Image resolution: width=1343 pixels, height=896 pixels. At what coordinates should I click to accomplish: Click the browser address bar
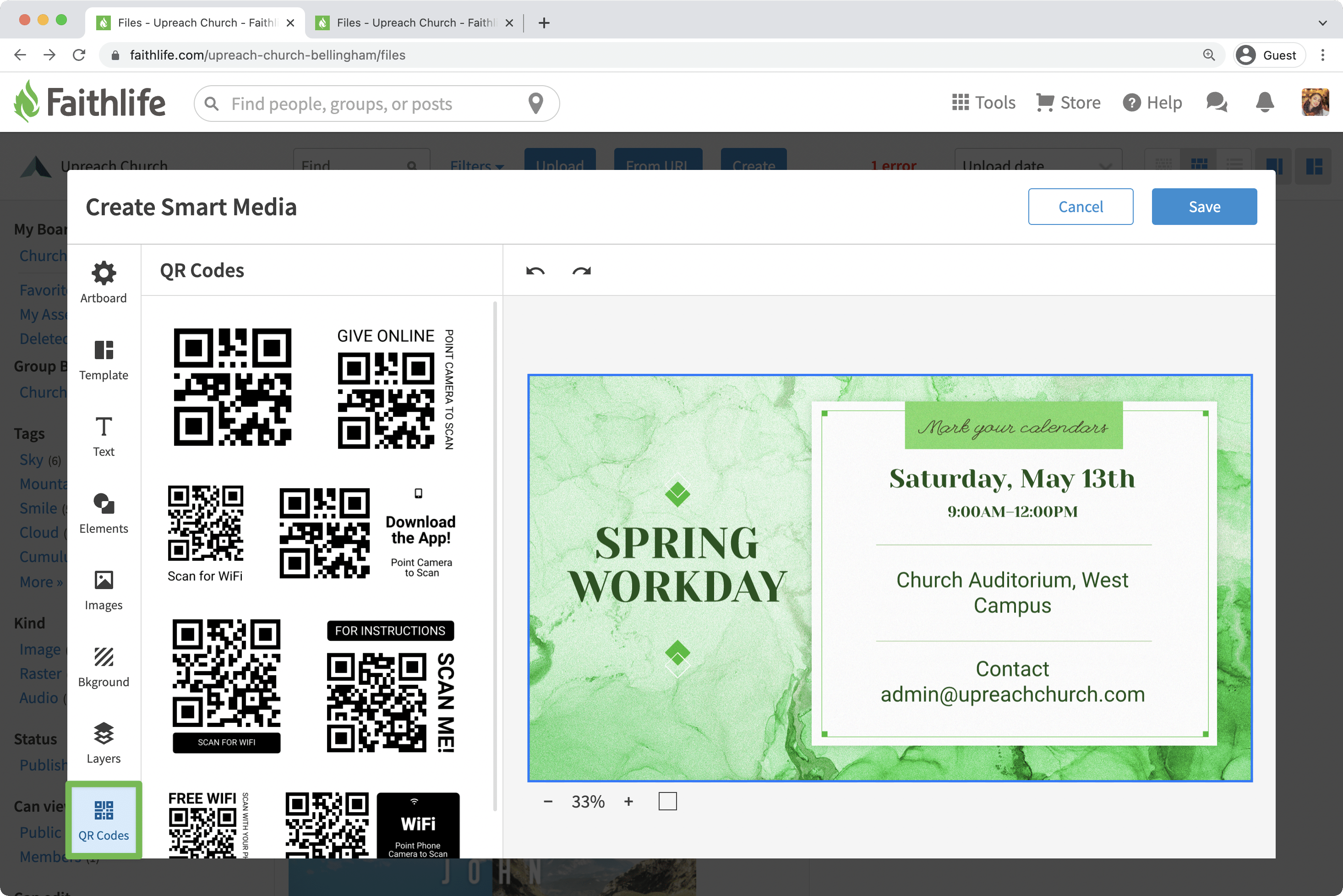[x=661, y=55]
